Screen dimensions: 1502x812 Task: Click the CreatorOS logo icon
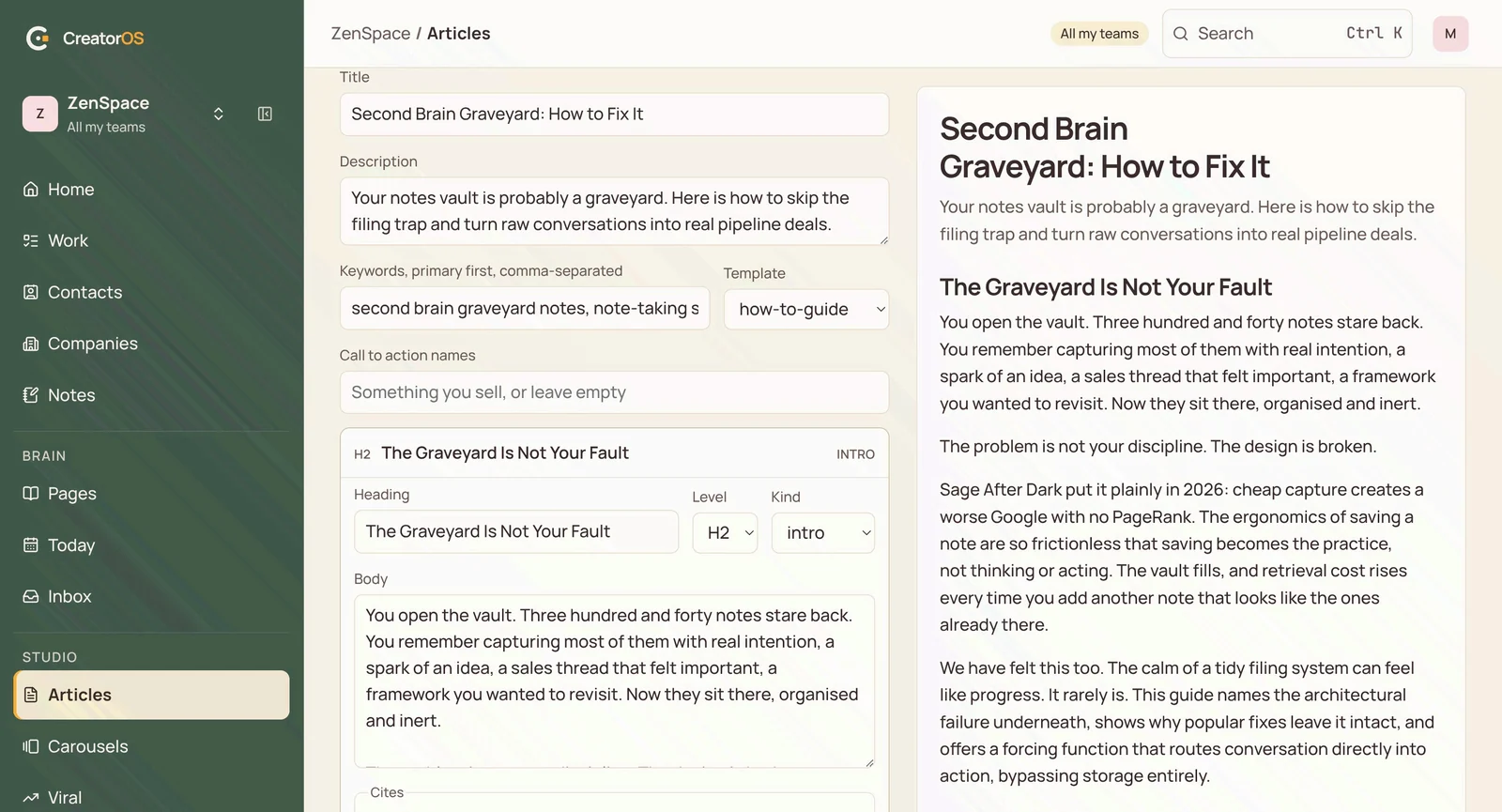pos(38,38)
